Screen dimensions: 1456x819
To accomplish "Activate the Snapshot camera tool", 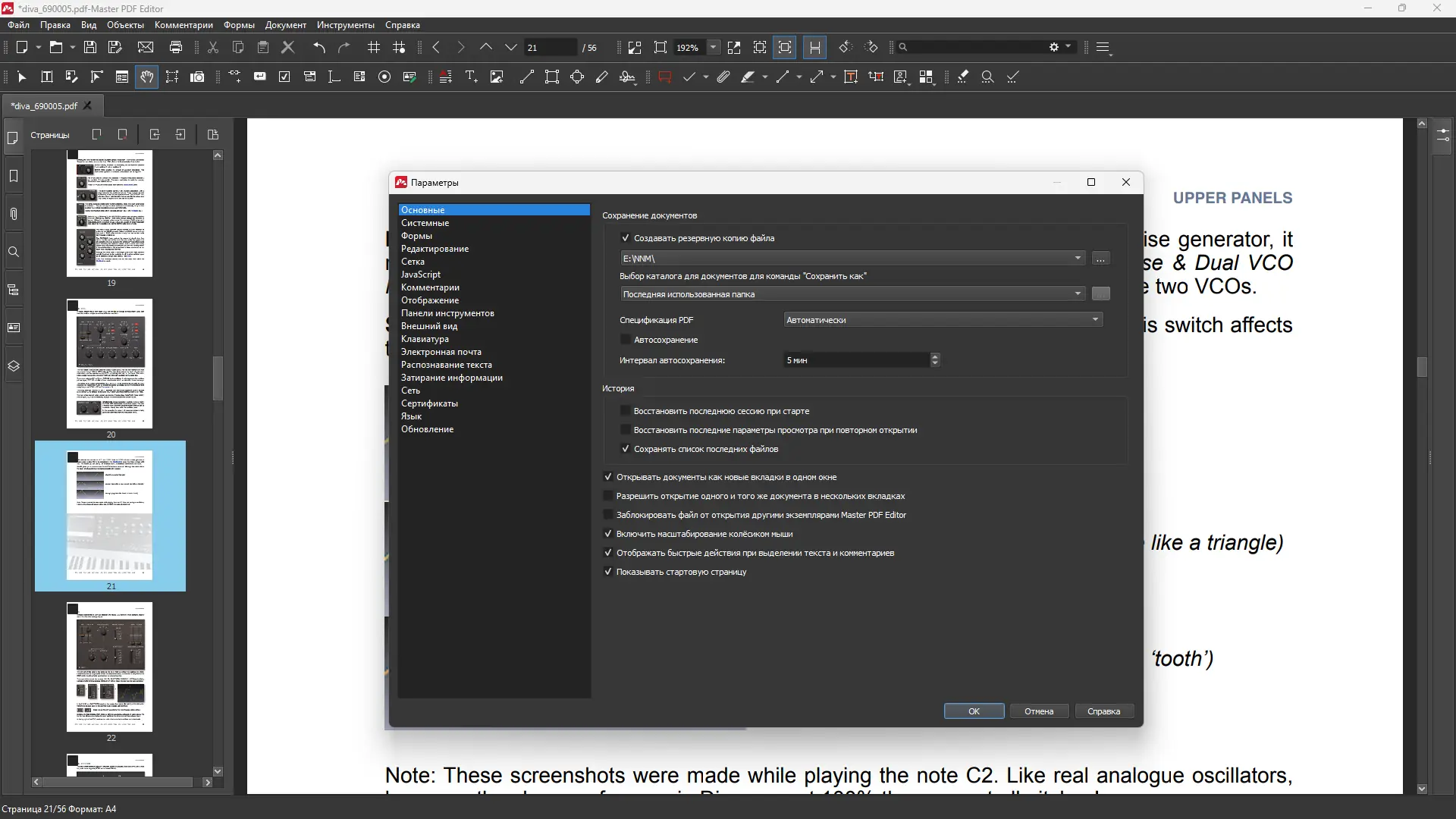I will tap(197, 77).
